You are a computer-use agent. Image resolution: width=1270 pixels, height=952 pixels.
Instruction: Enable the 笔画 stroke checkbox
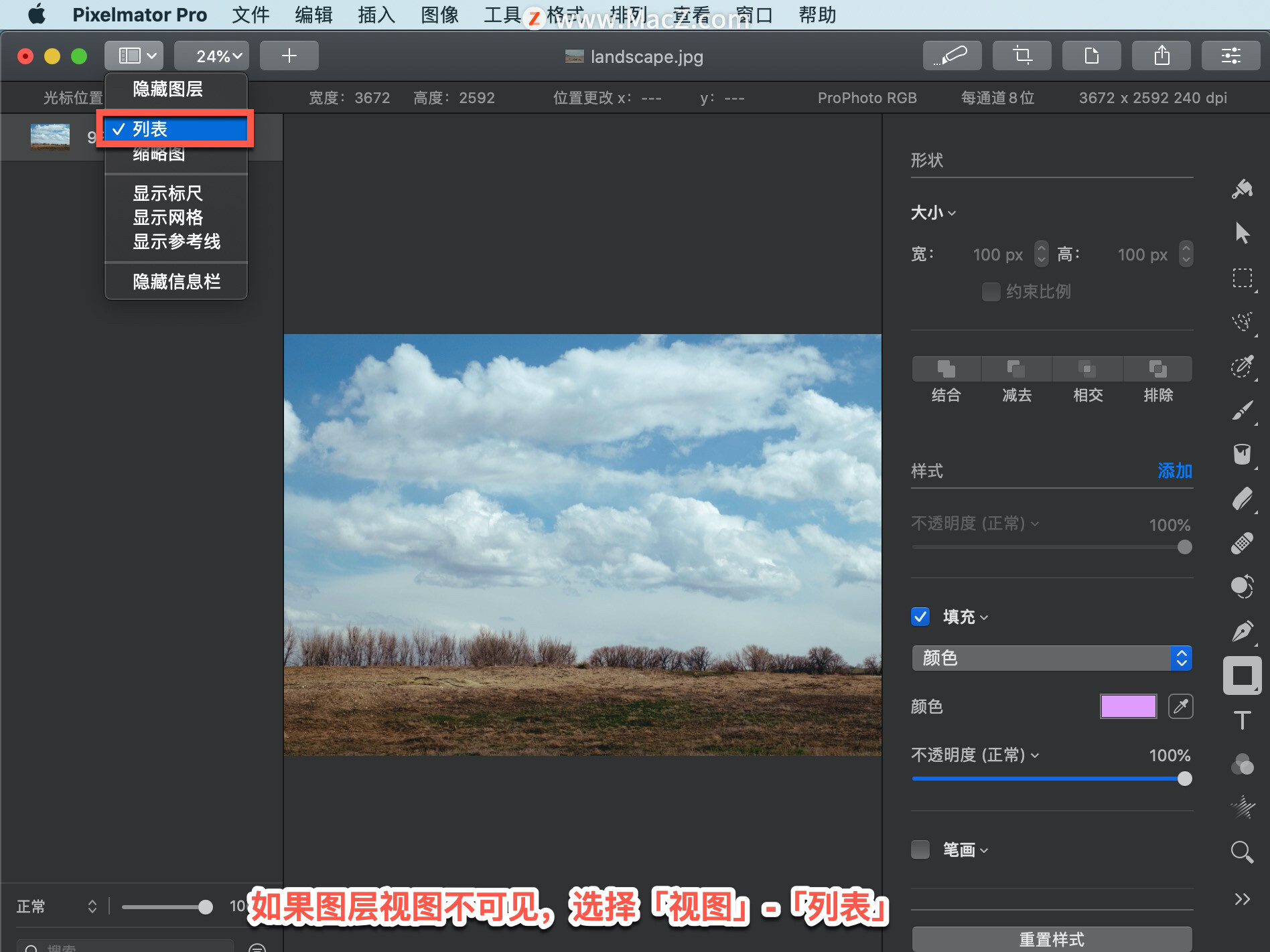click(x=920, y=850)
